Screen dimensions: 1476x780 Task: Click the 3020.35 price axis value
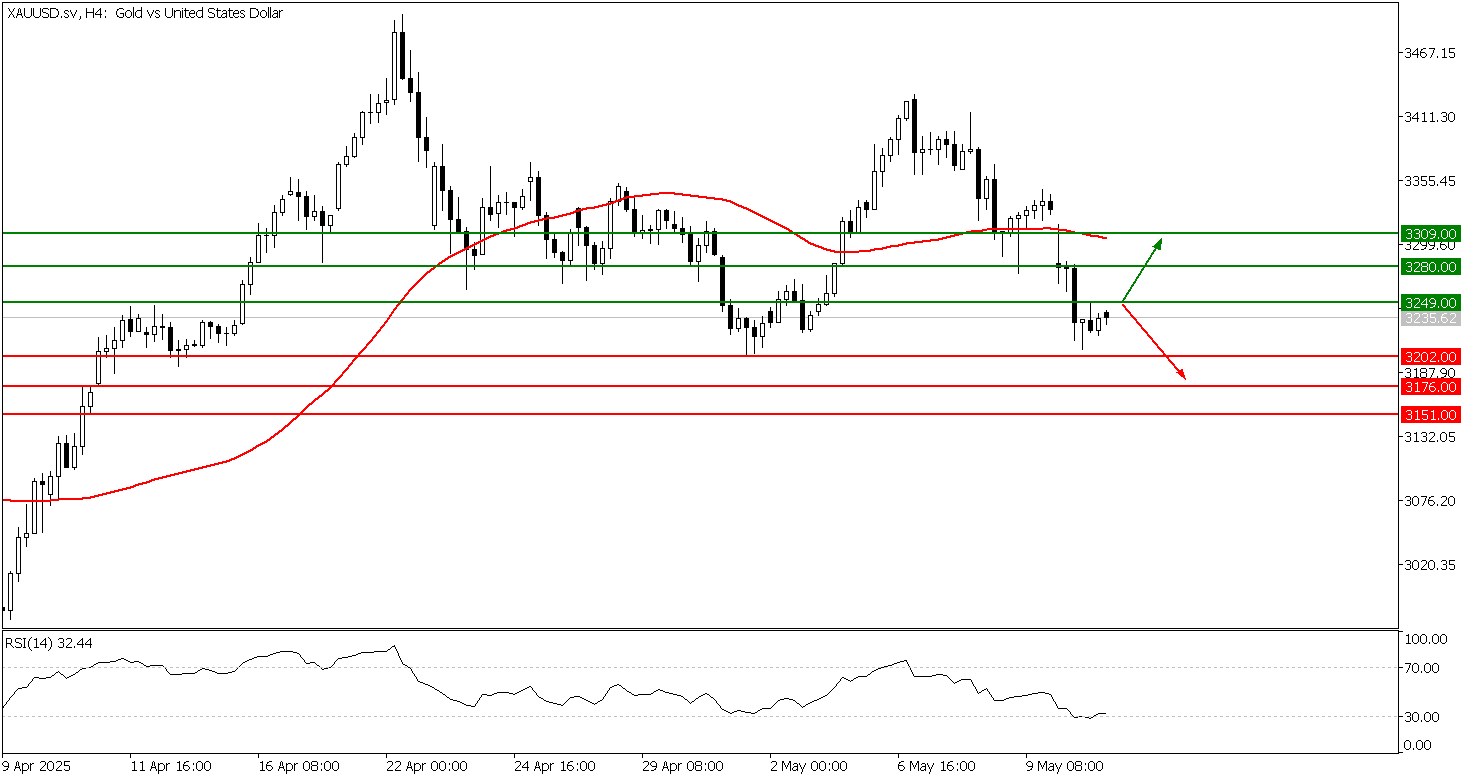tap(1431, 565)
